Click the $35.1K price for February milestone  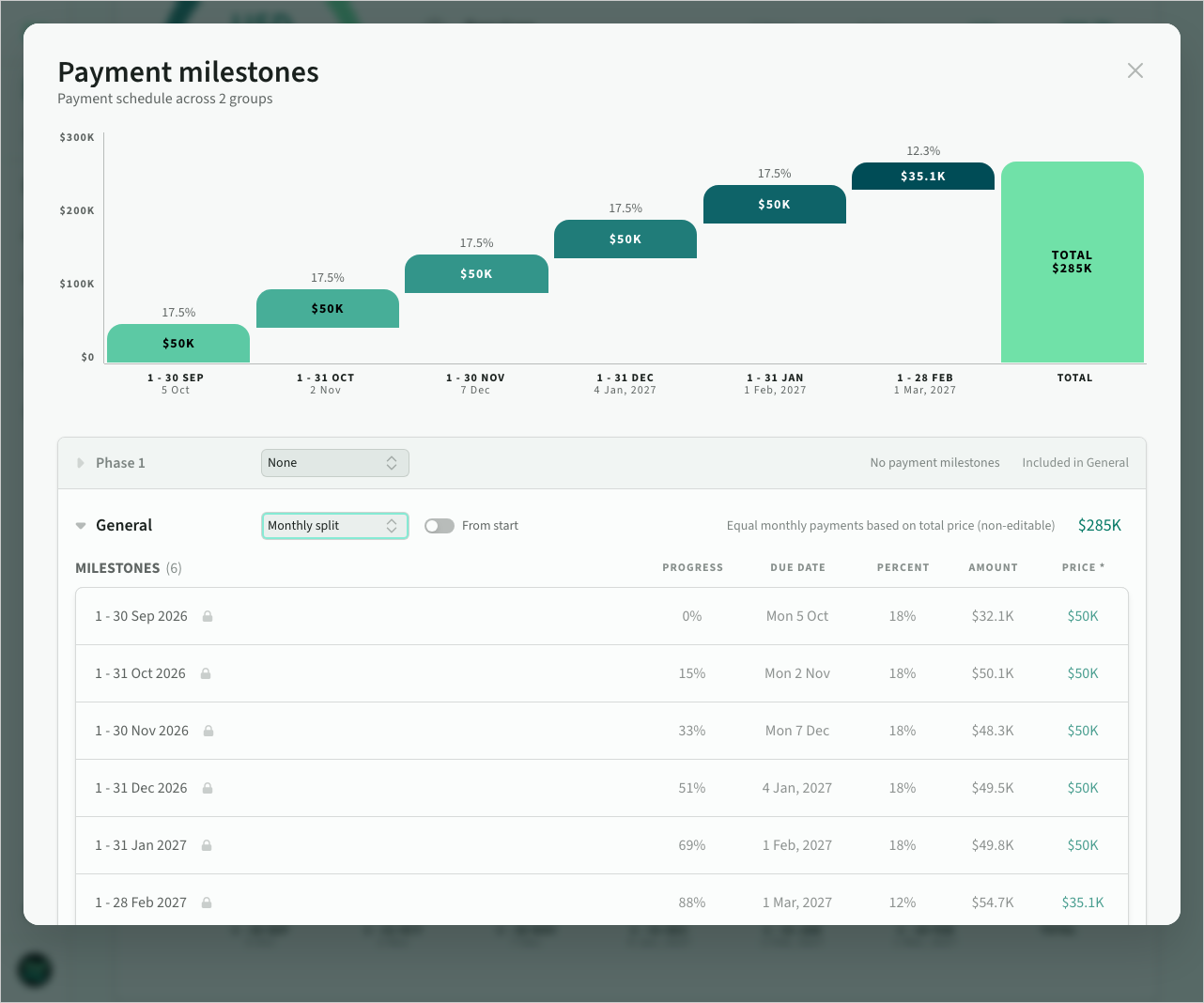click(1083, 903)
